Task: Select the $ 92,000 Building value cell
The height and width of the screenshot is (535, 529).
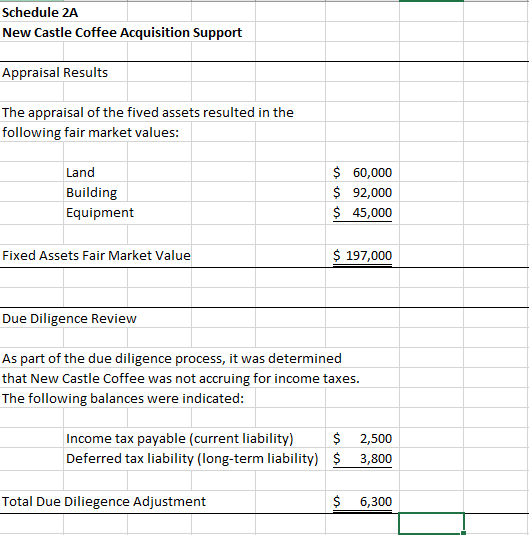Action: point(362,192)
